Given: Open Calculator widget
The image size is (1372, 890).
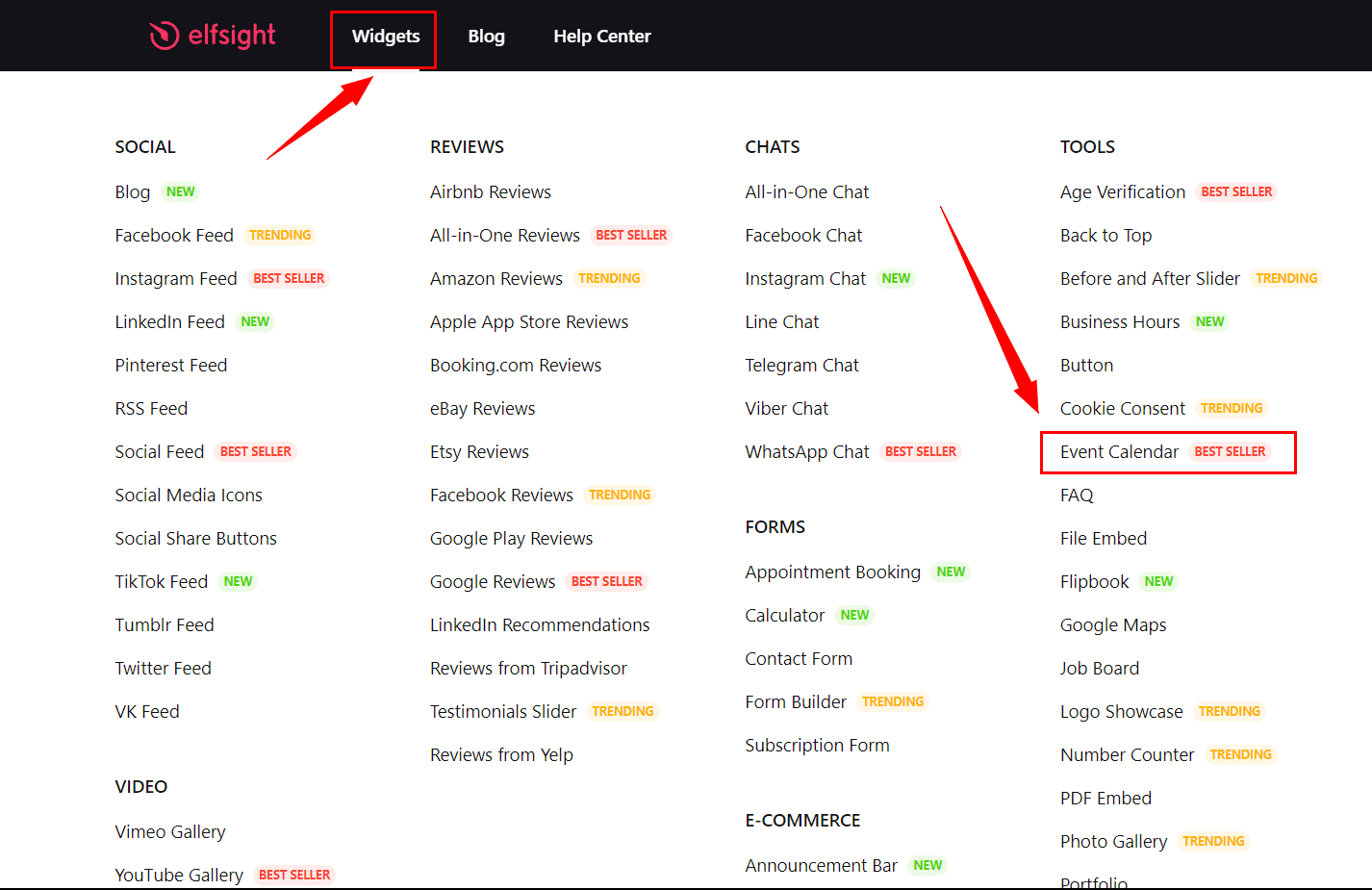Looking at the screenshot, I should 785,616.
